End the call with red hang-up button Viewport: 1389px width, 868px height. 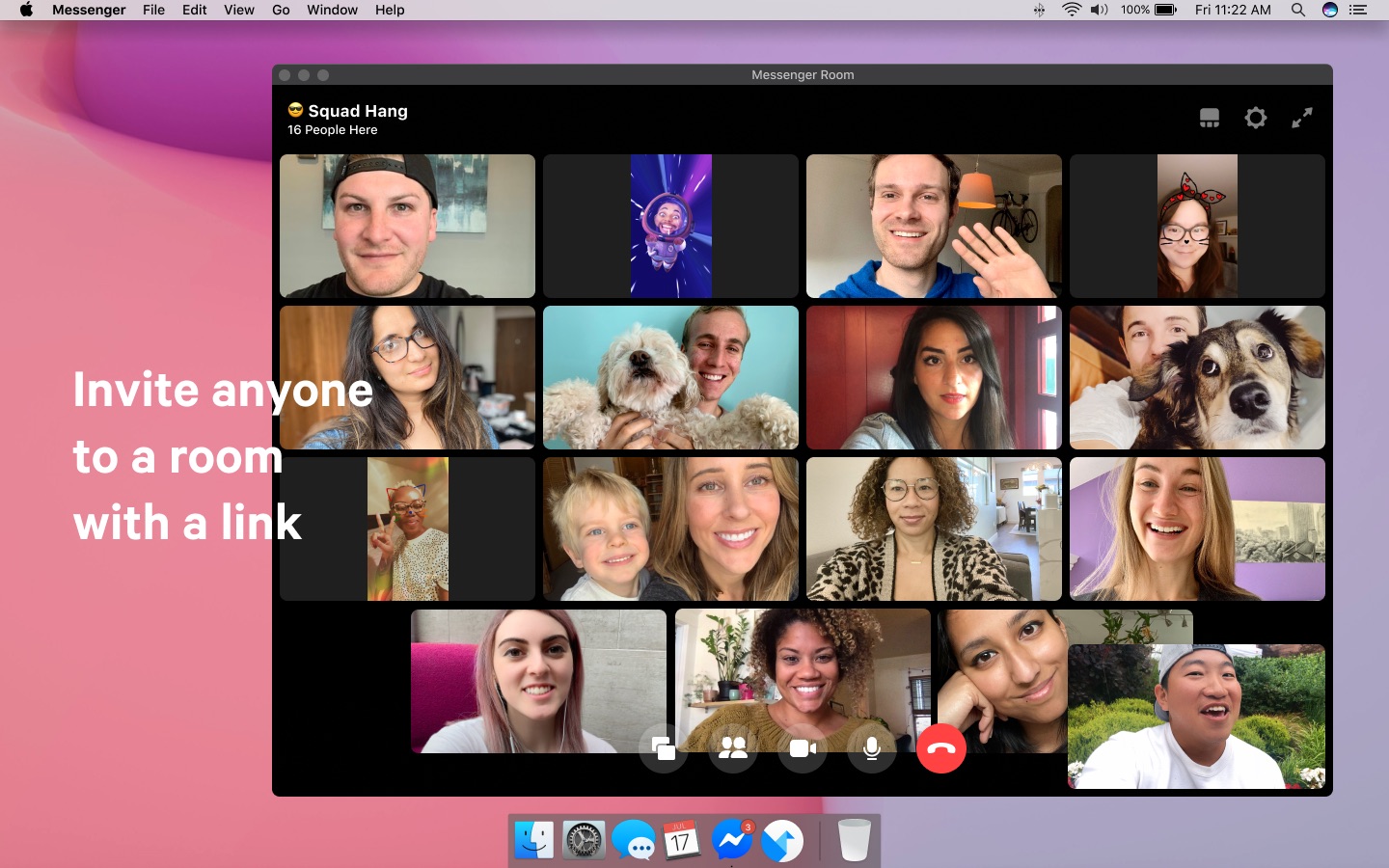941,748
